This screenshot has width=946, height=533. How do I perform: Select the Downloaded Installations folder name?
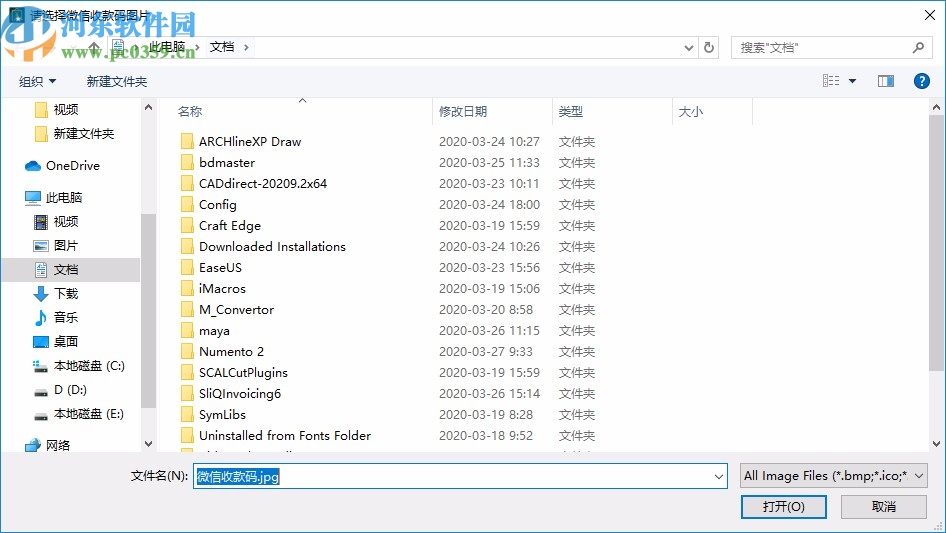tap(272, 246)
